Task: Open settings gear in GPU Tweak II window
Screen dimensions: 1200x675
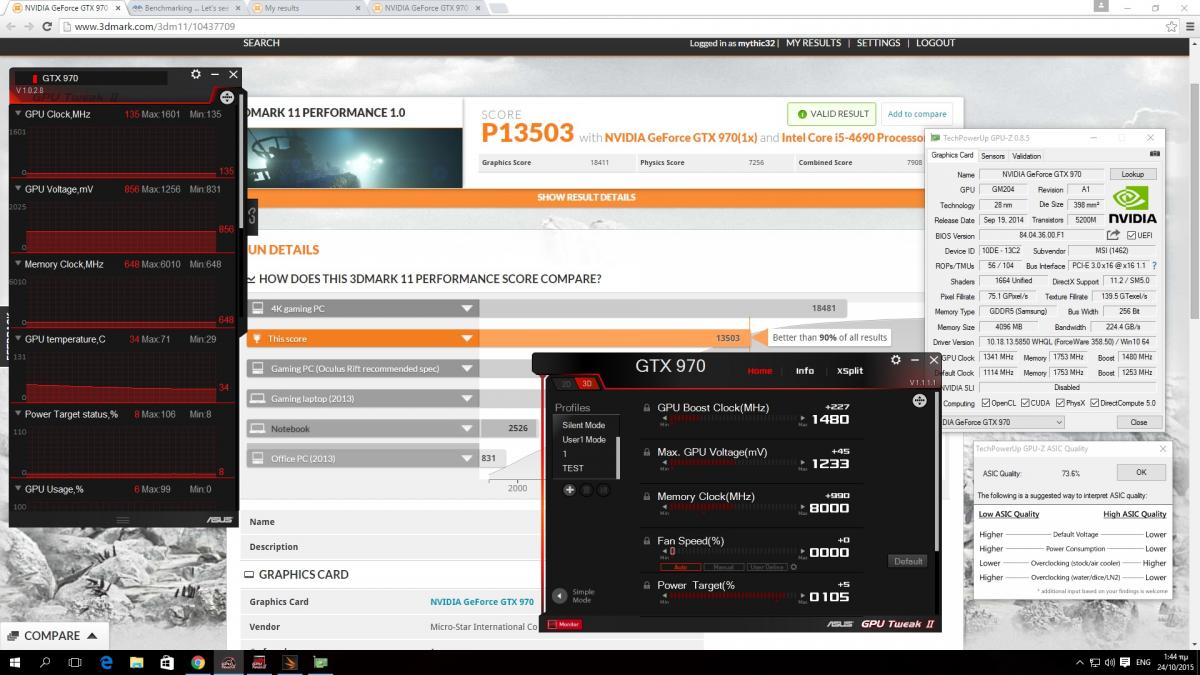Action: [x=895, y=360]
